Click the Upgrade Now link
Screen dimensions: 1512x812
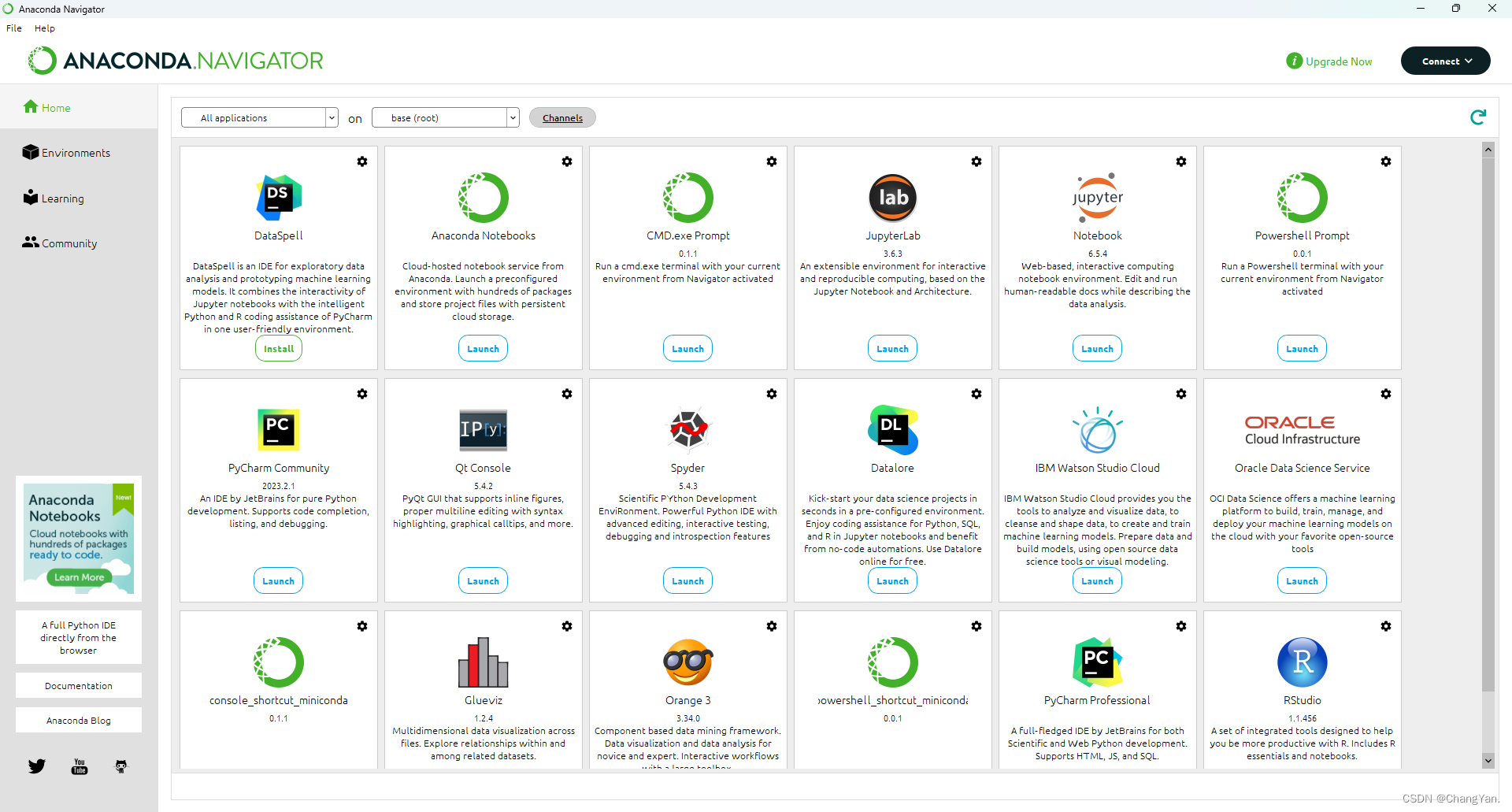(x=1329, y=61)
